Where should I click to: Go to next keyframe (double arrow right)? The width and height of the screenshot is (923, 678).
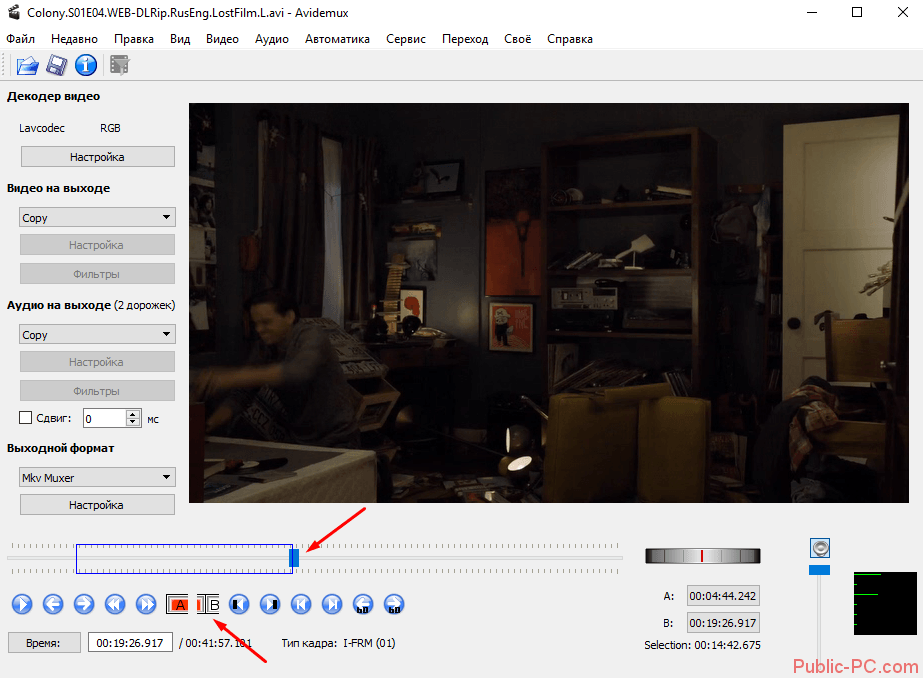[x=146, y=604]
